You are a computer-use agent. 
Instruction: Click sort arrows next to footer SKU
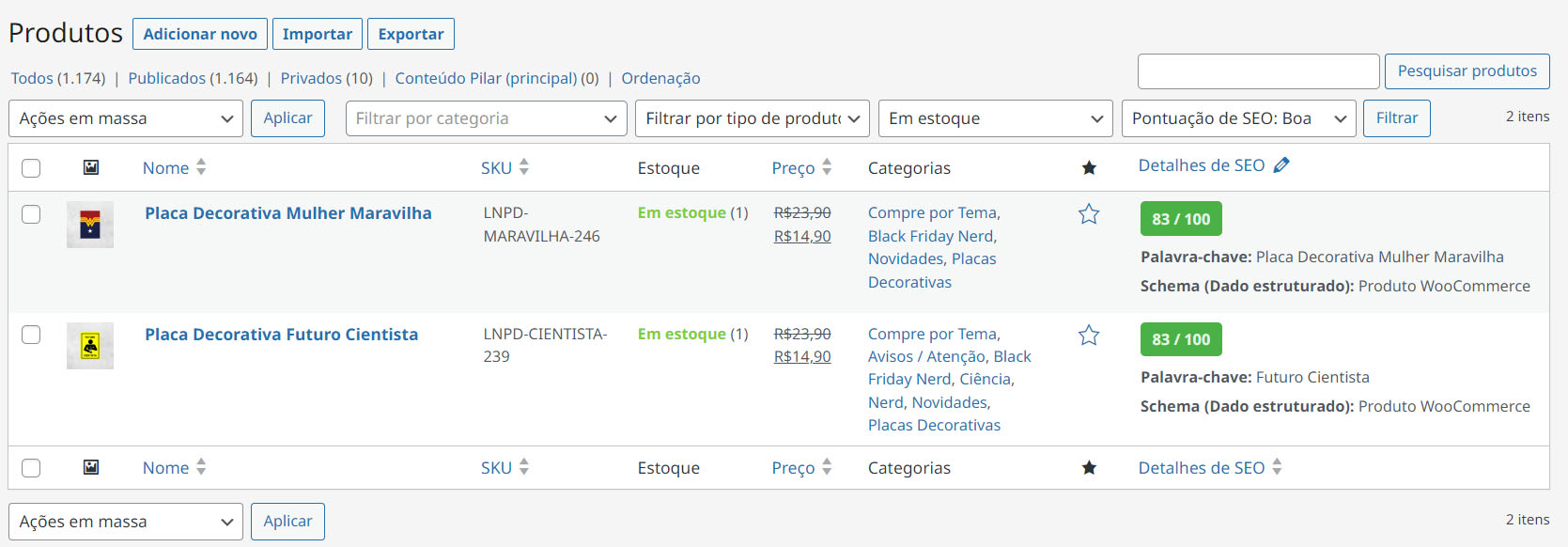point(524,467)
